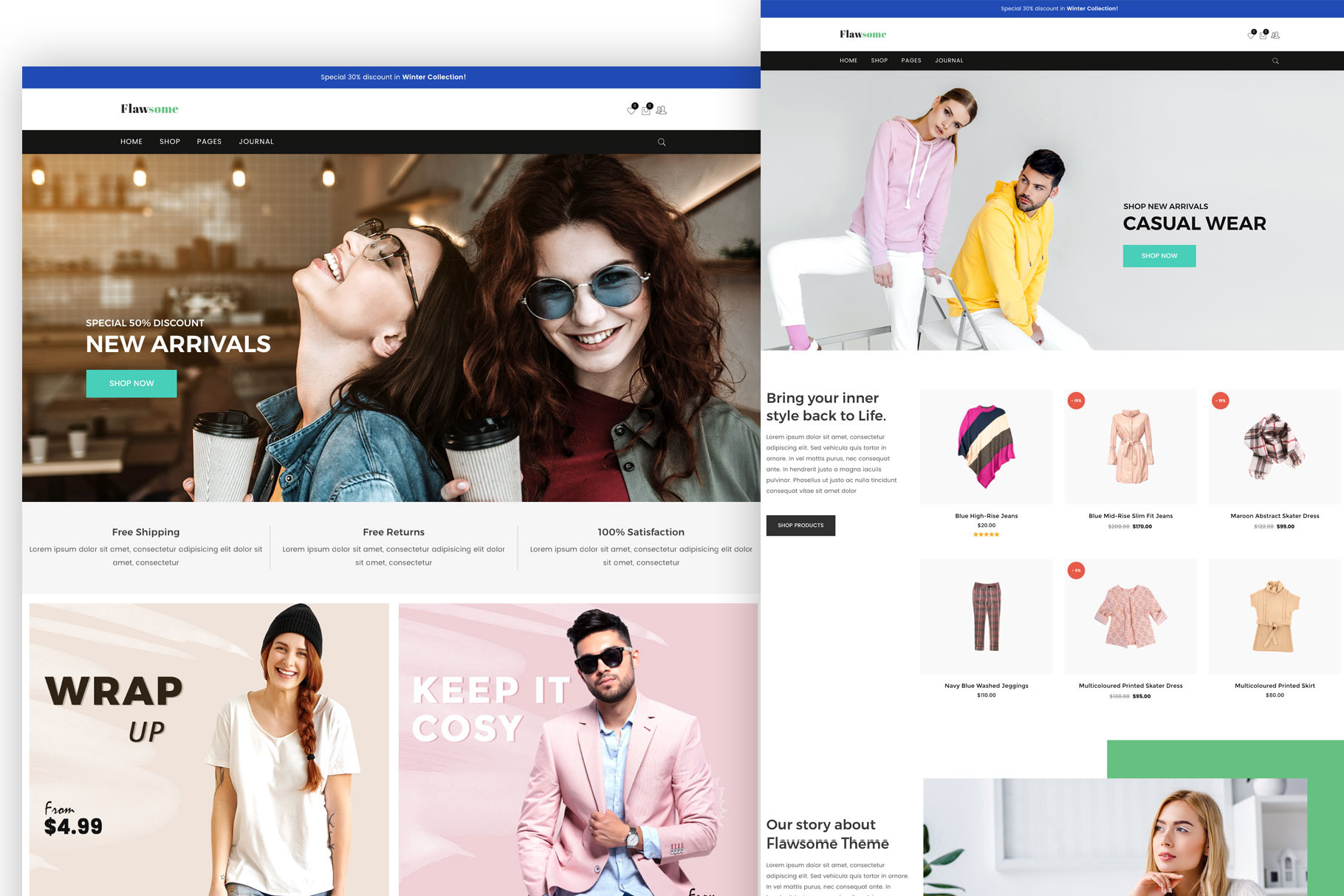Click the users account icon on the right header
Screen dimensions: 1344x896
tap(1275, 35)
